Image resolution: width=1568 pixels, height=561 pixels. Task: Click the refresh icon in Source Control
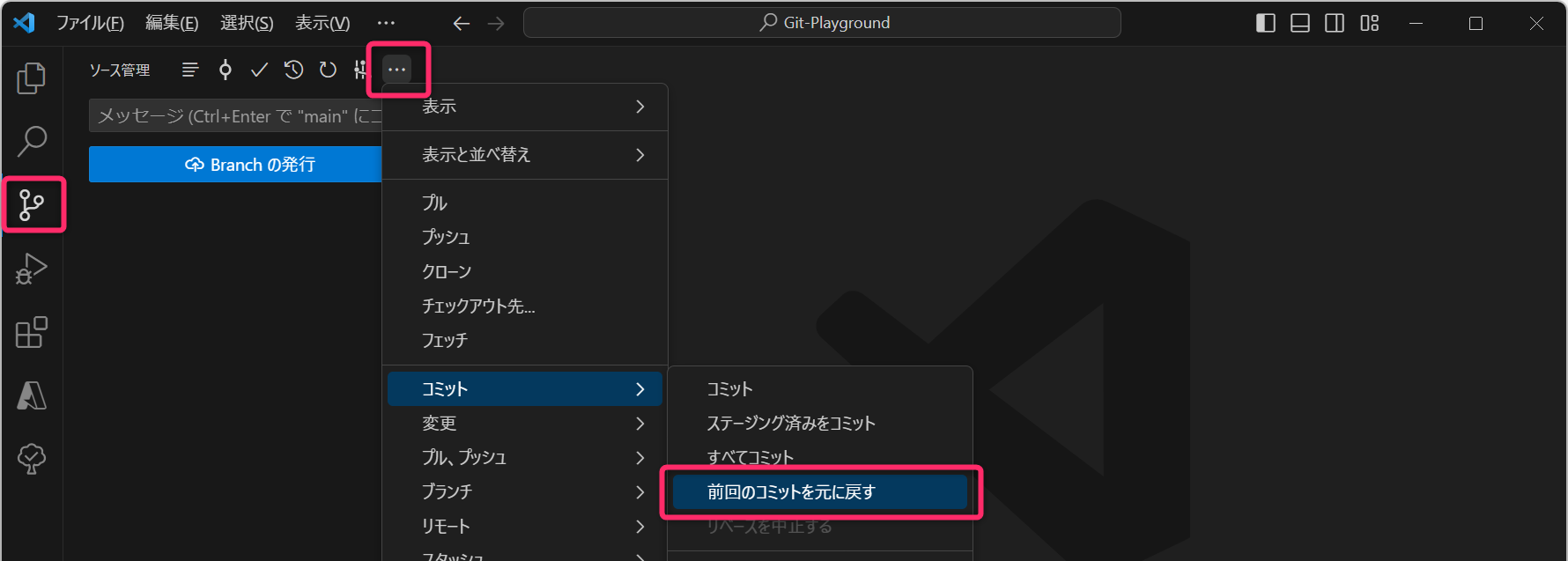pos(328,70)
